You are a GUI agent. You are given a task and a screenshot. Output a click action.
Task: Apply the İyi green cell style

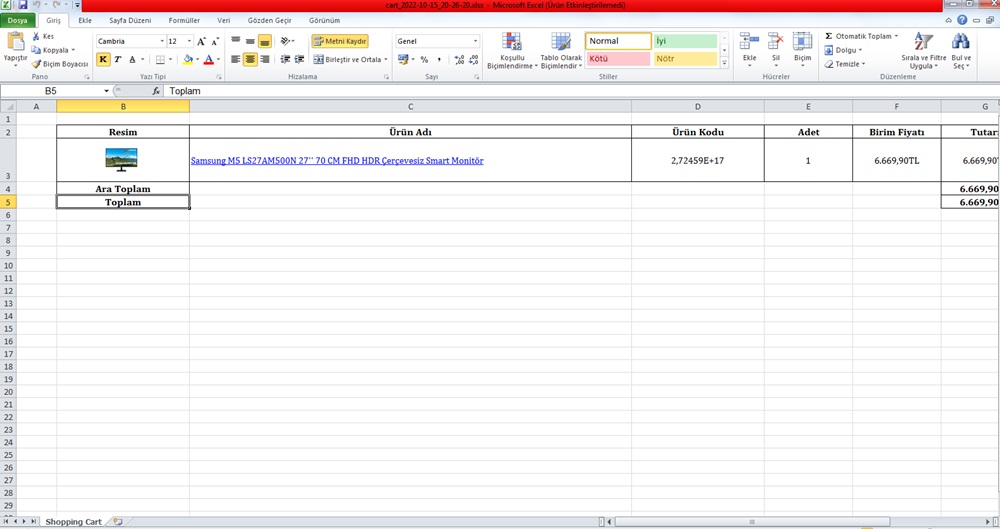[685, 41]
